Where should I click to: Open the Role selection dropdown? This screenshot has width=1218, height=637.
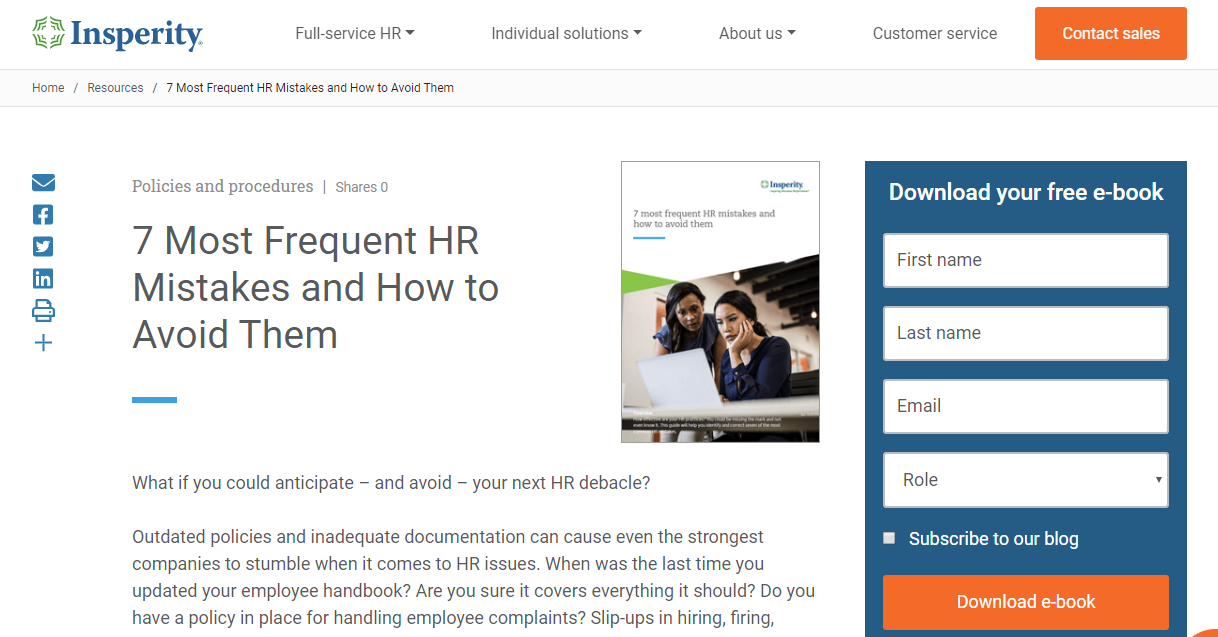tap(1025, 480)
